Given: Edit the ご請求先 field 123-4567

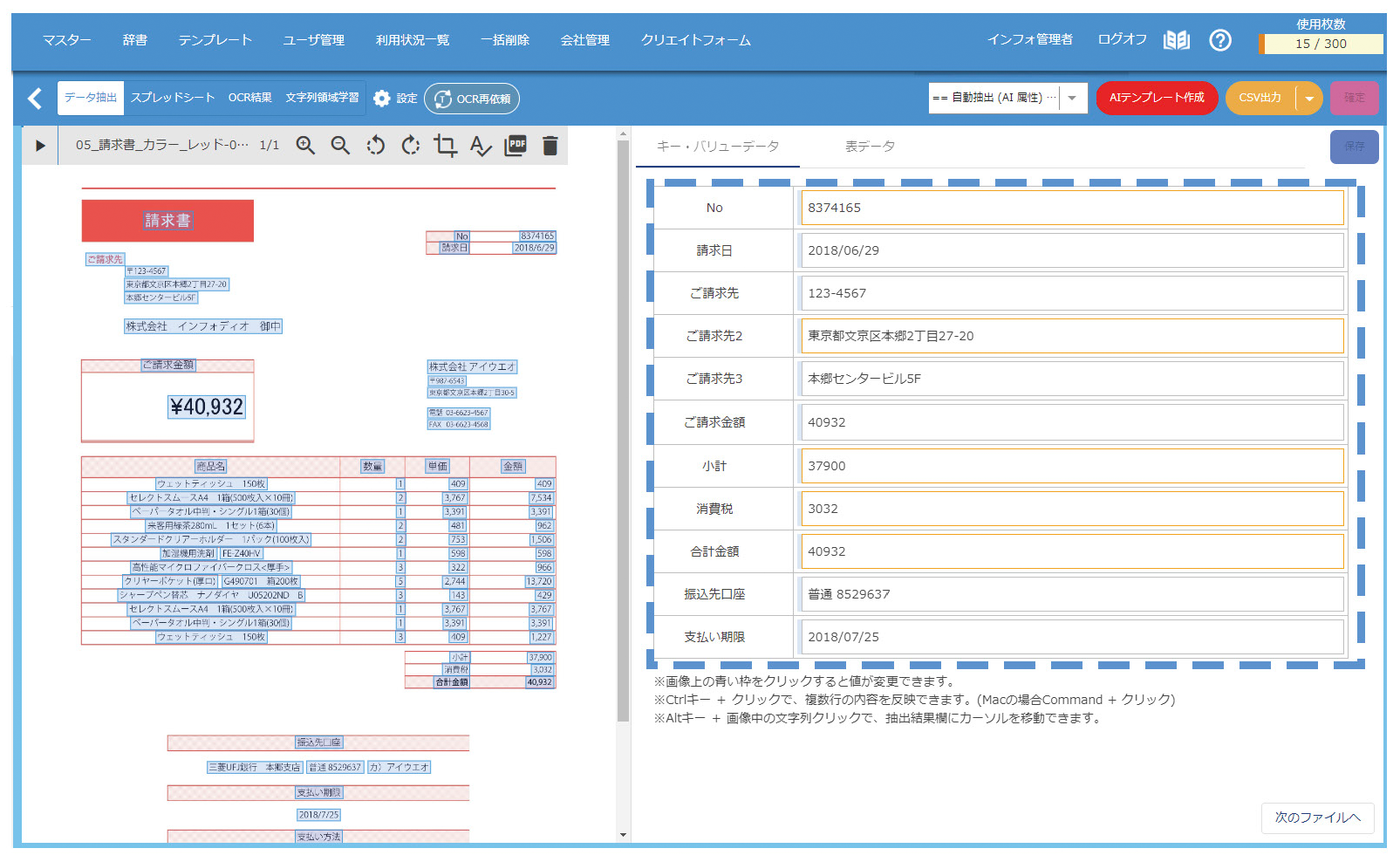Looking at the screenshot, I should 1072,293.
